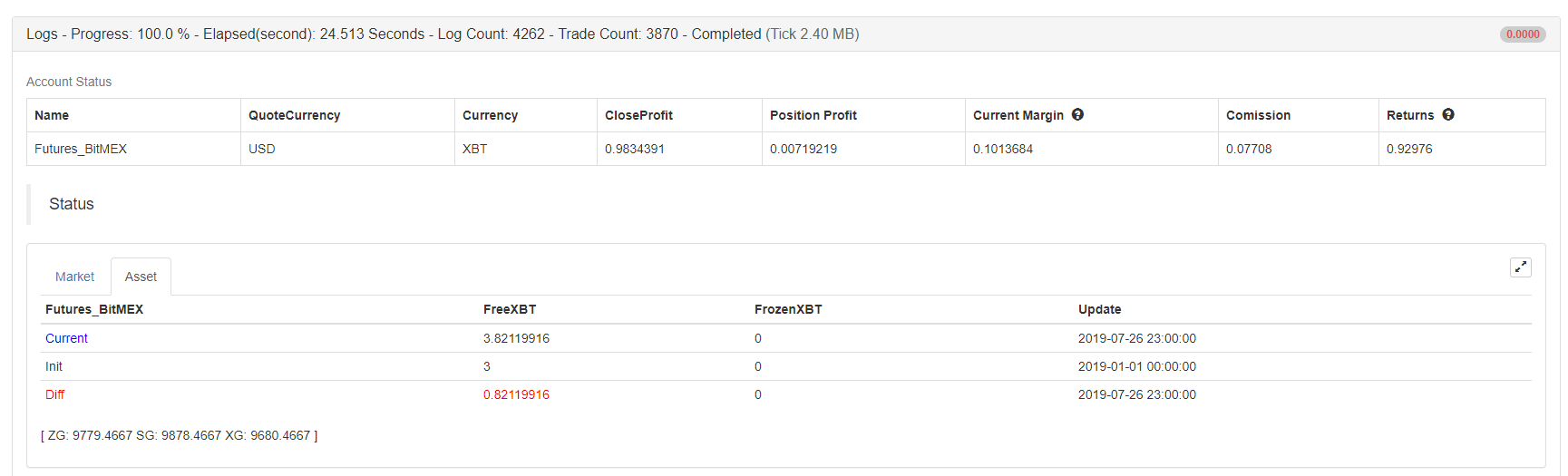Click the Returns help icon
The image size is (1568, 476).
1447,114
